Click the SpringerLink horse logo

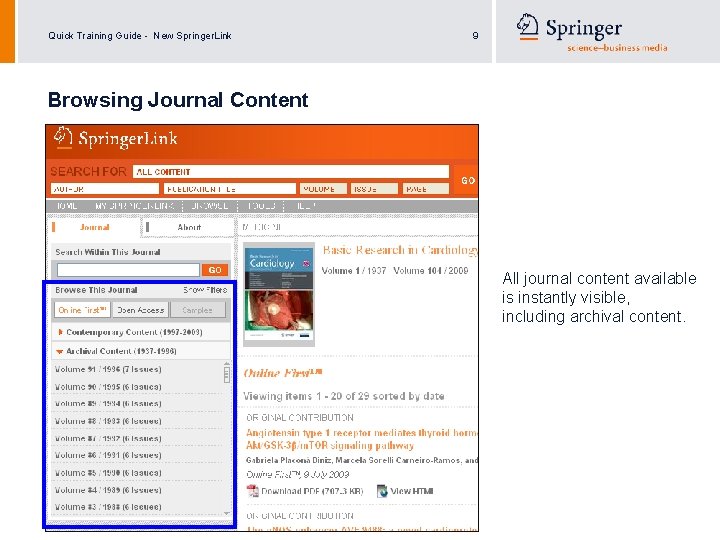coord(63,137)
